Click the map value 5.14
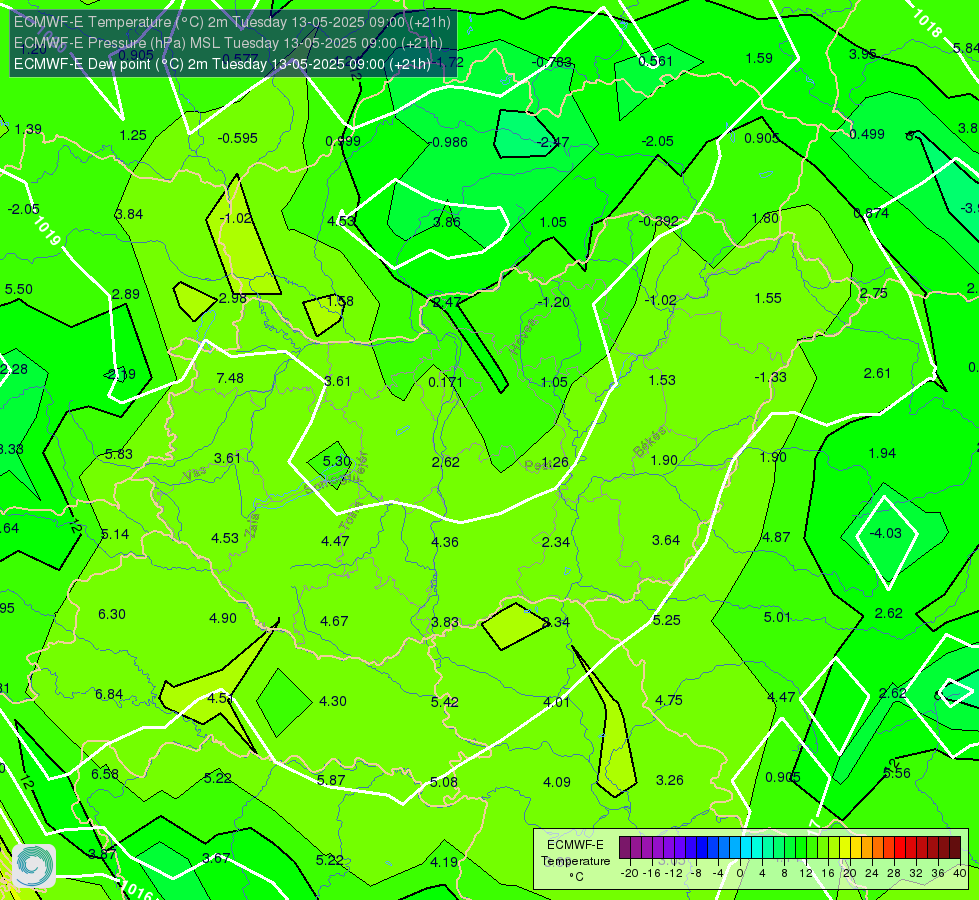 115,535
